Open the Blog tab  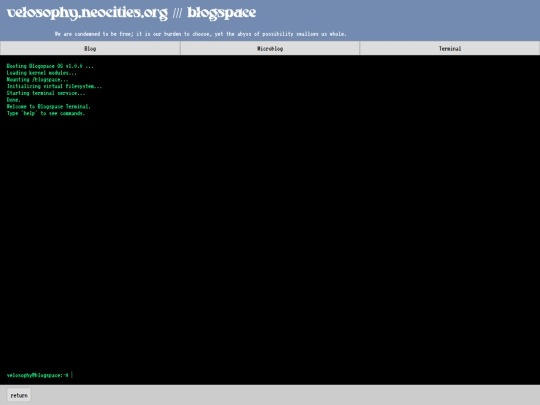click(x=90, y=49)
